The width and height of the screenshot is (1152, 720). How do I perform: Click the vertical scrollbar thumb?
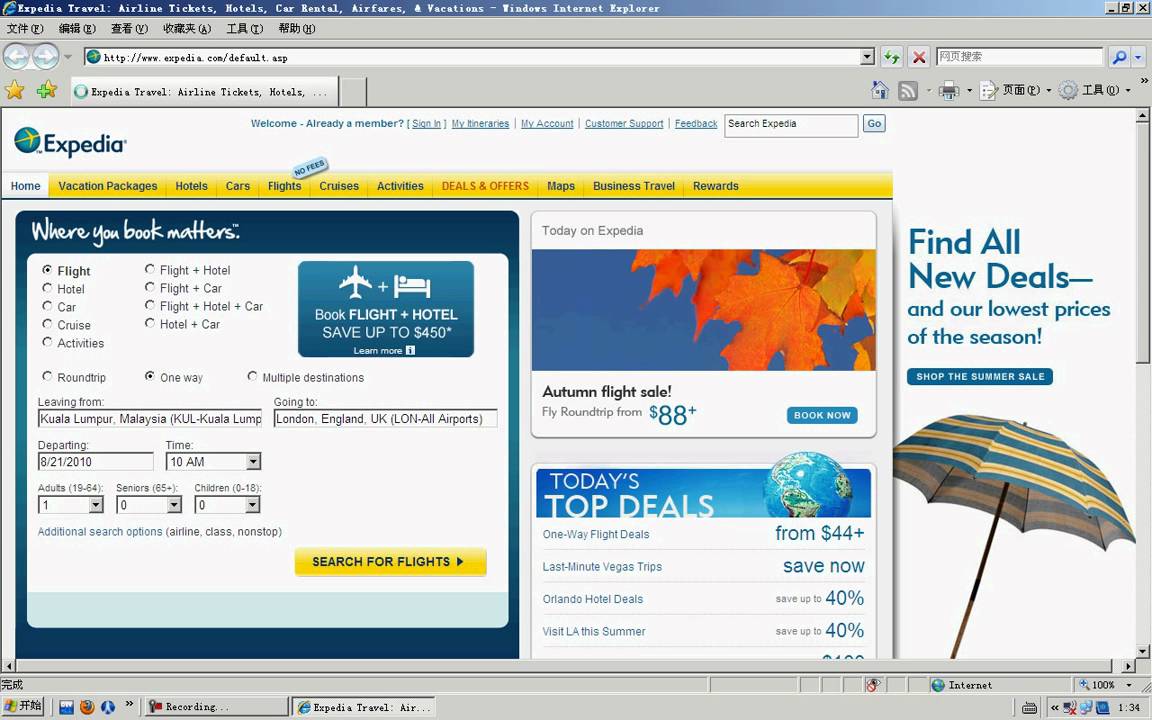pyautogui.click(x=1142, y=243)
